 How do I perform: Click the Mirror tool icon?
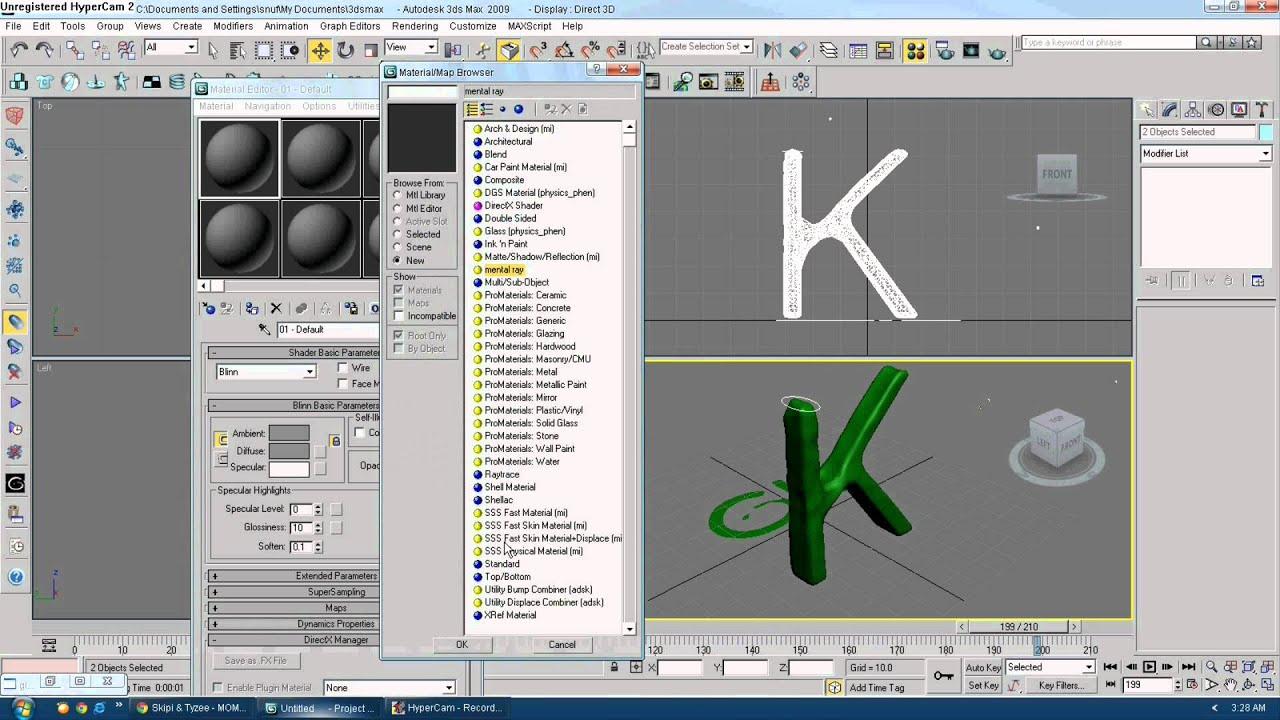(773, 50)
